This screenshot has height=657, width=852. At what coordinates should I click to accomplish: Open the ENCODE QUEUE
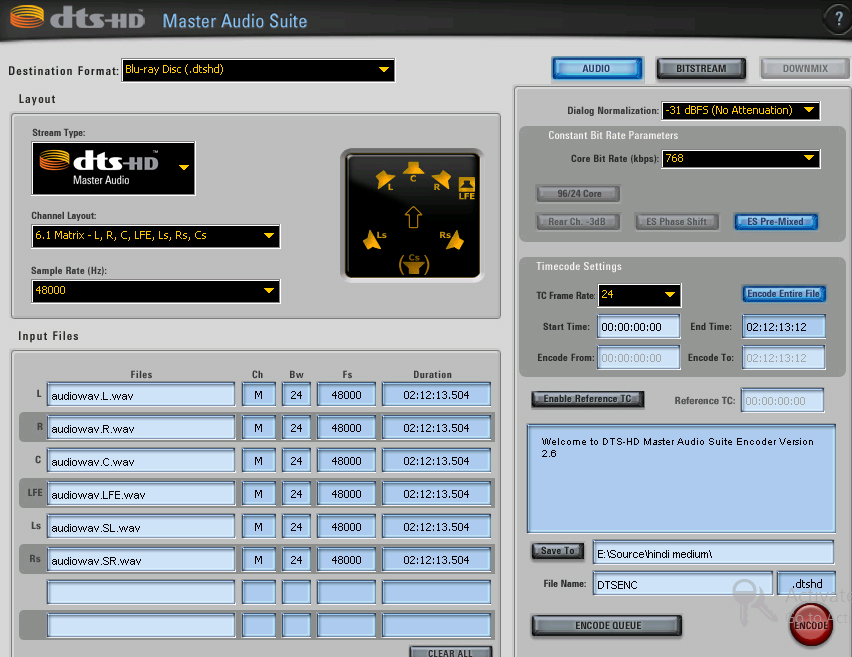pyautogui.click(x=606, y=626)
